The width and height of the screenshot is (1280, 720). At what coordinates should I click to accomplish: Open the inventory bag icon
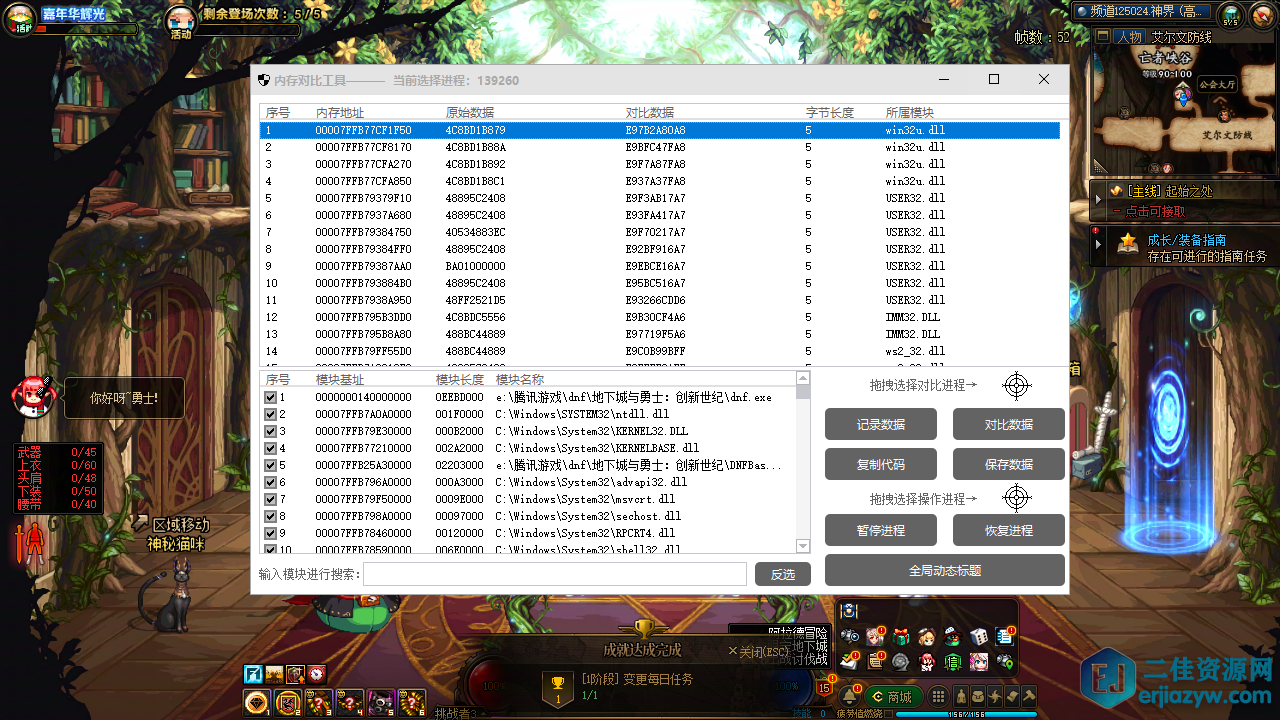click(x=977, y=696)
